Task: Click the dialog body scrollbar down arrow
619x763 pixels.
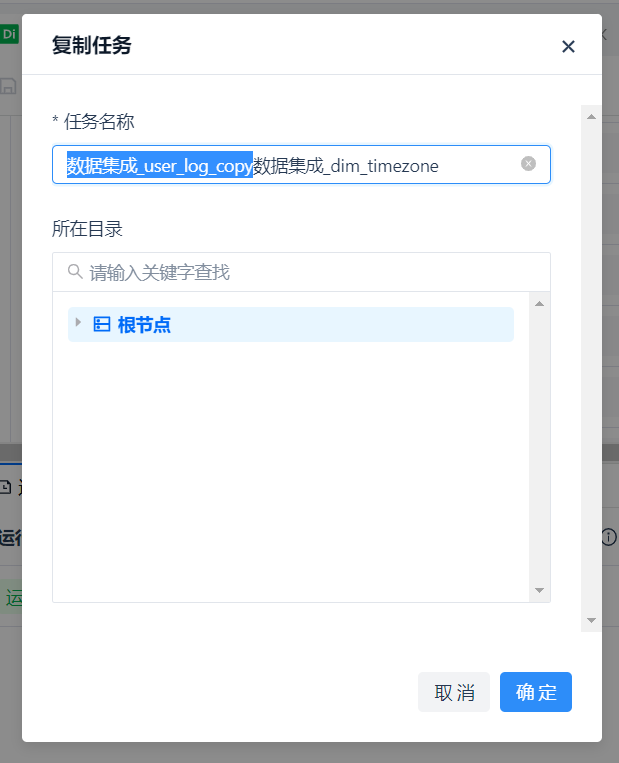Action: pyautogui.click(x=591, y=620)
